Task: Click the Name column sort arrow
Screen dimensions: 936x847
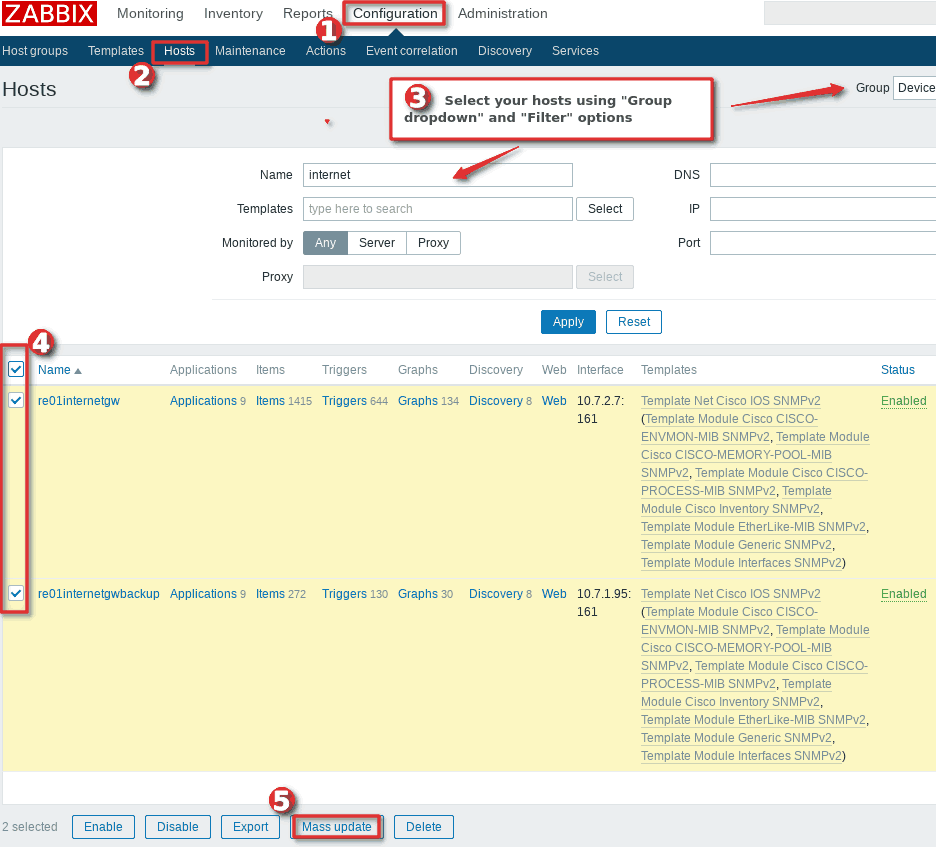Action: click(78, 371)
